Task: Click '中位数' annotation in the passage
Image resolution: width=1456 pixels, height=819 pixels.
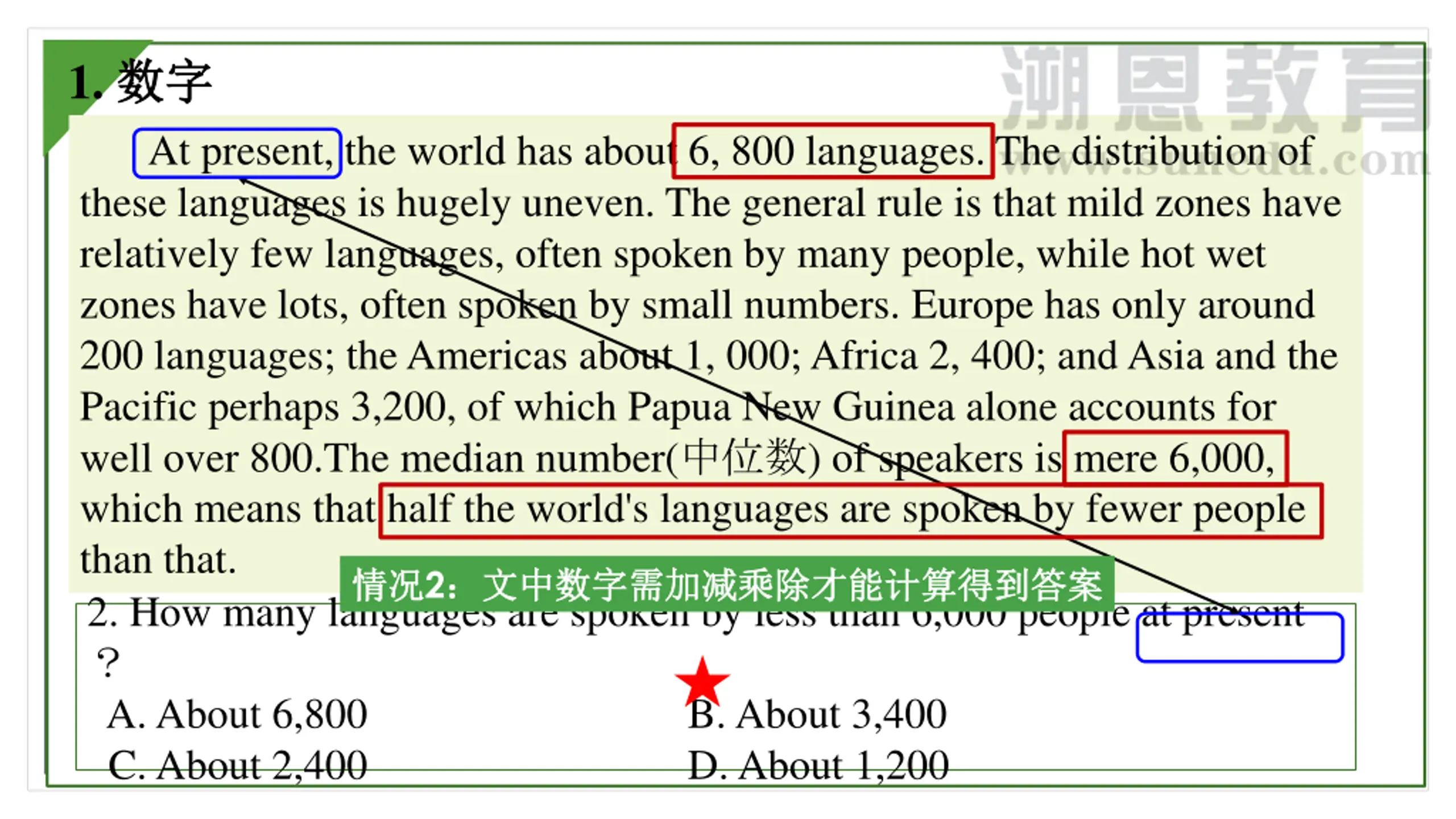Action: click(x=744, y=457)
